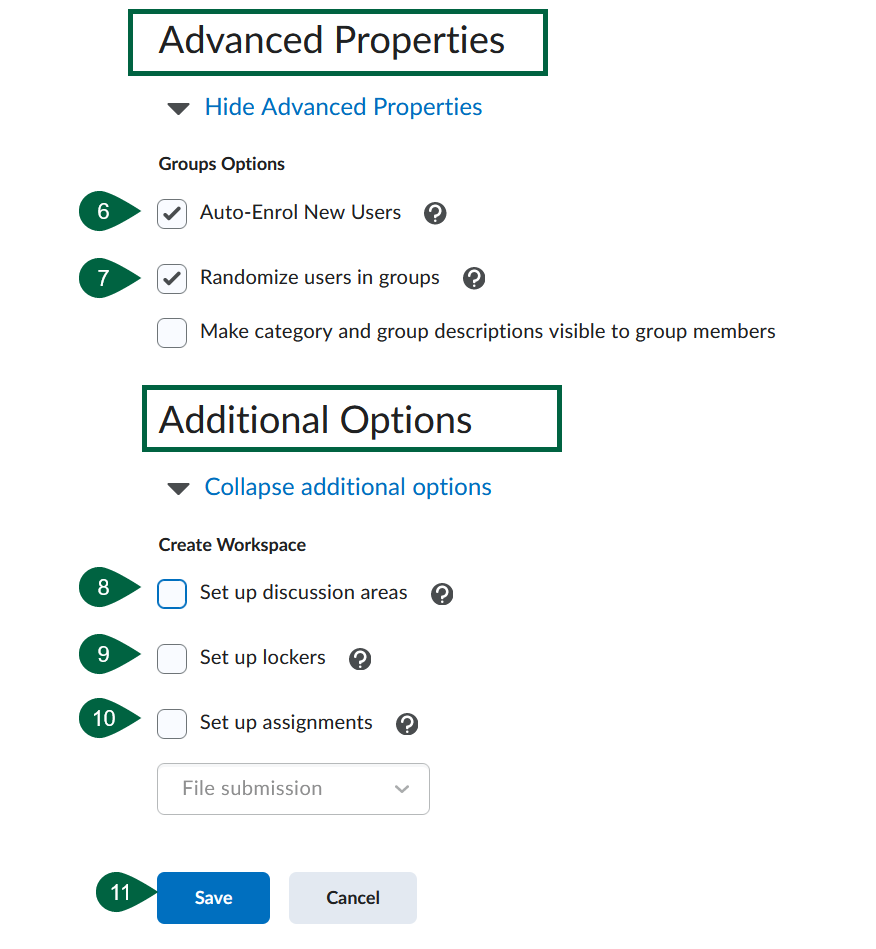Save the group settings

point(213,897)
